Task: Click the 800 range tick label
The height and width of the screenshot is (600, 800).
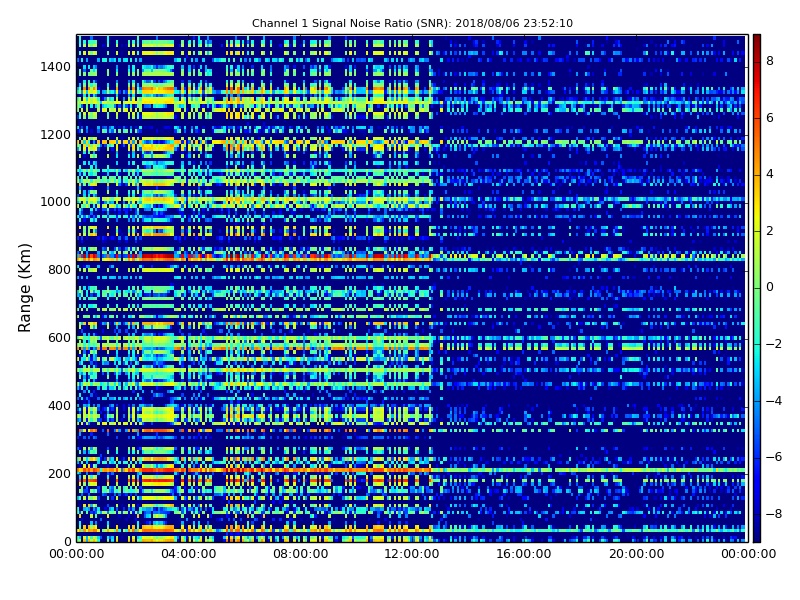Action: (59, 270)
